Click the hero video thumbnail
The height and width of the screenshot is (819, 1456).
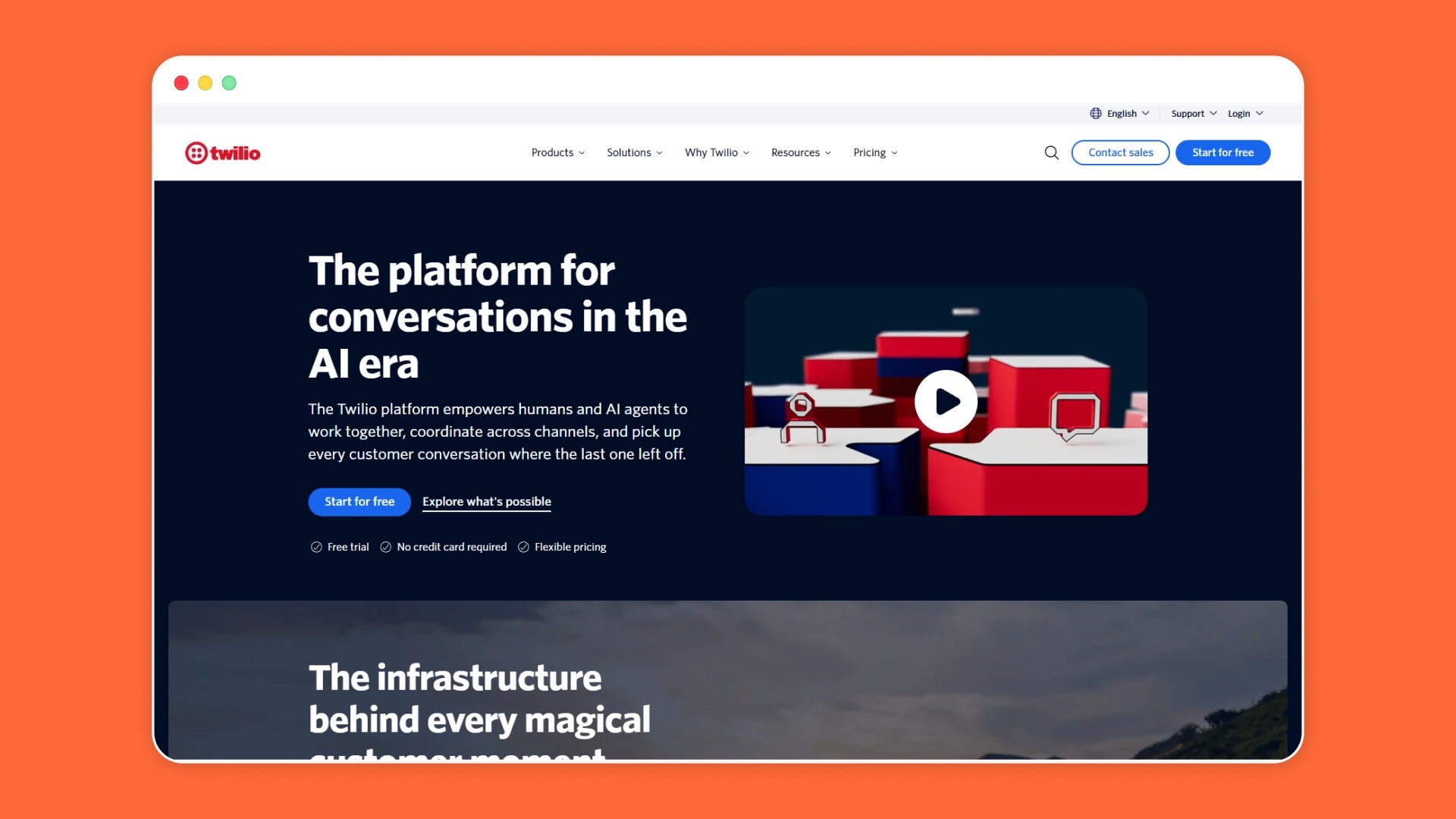point(946,401)
